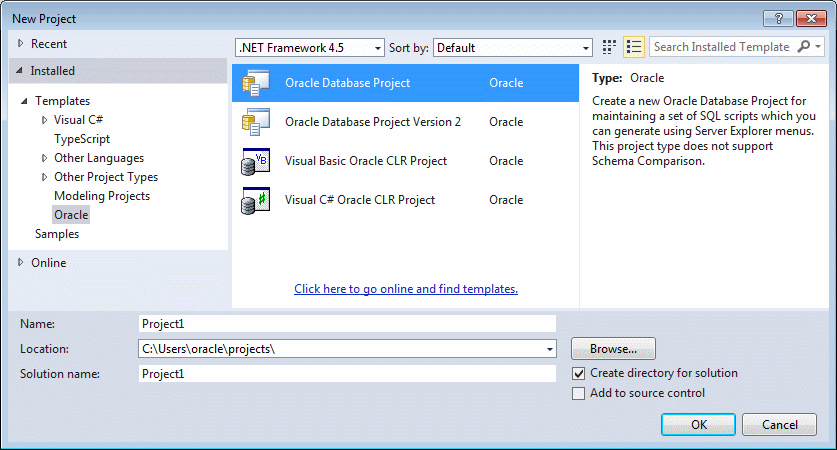Viewport: 837px width, 450px height.
Task: Open the dialog help question mark button
Action: pyautogui.click(x=778, y=19)
